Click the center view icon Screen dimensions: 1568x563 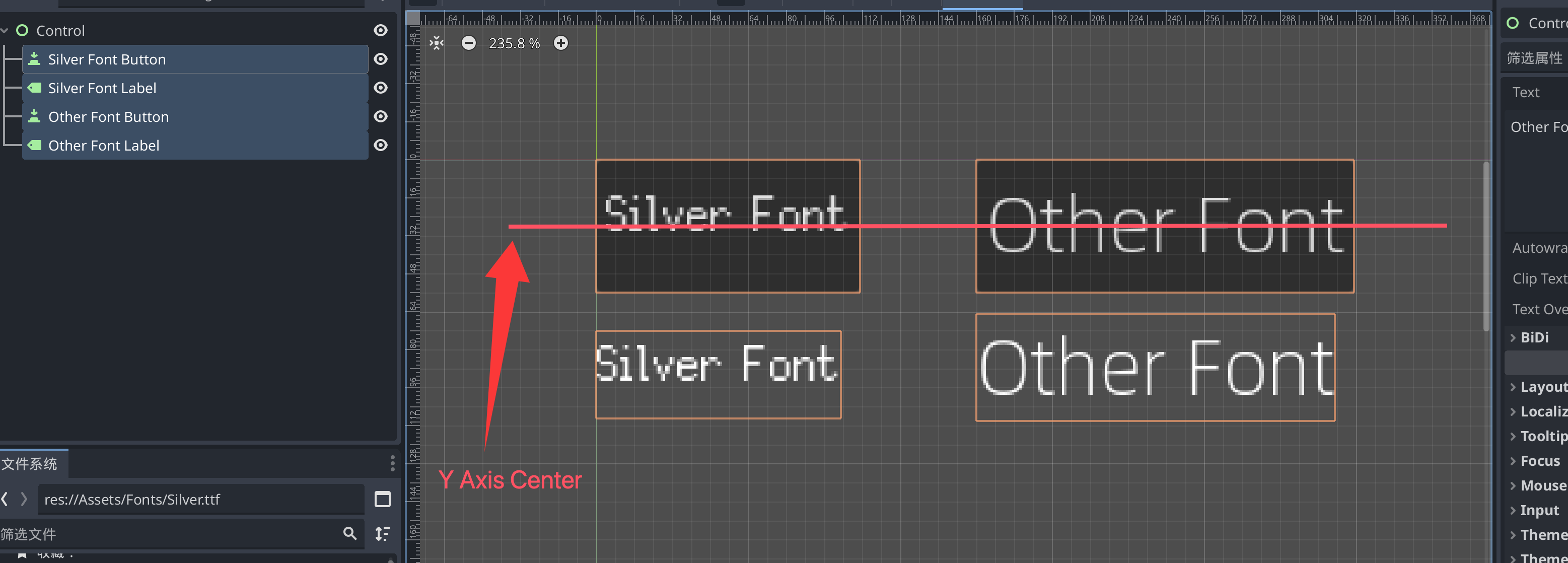pos(437,43)
